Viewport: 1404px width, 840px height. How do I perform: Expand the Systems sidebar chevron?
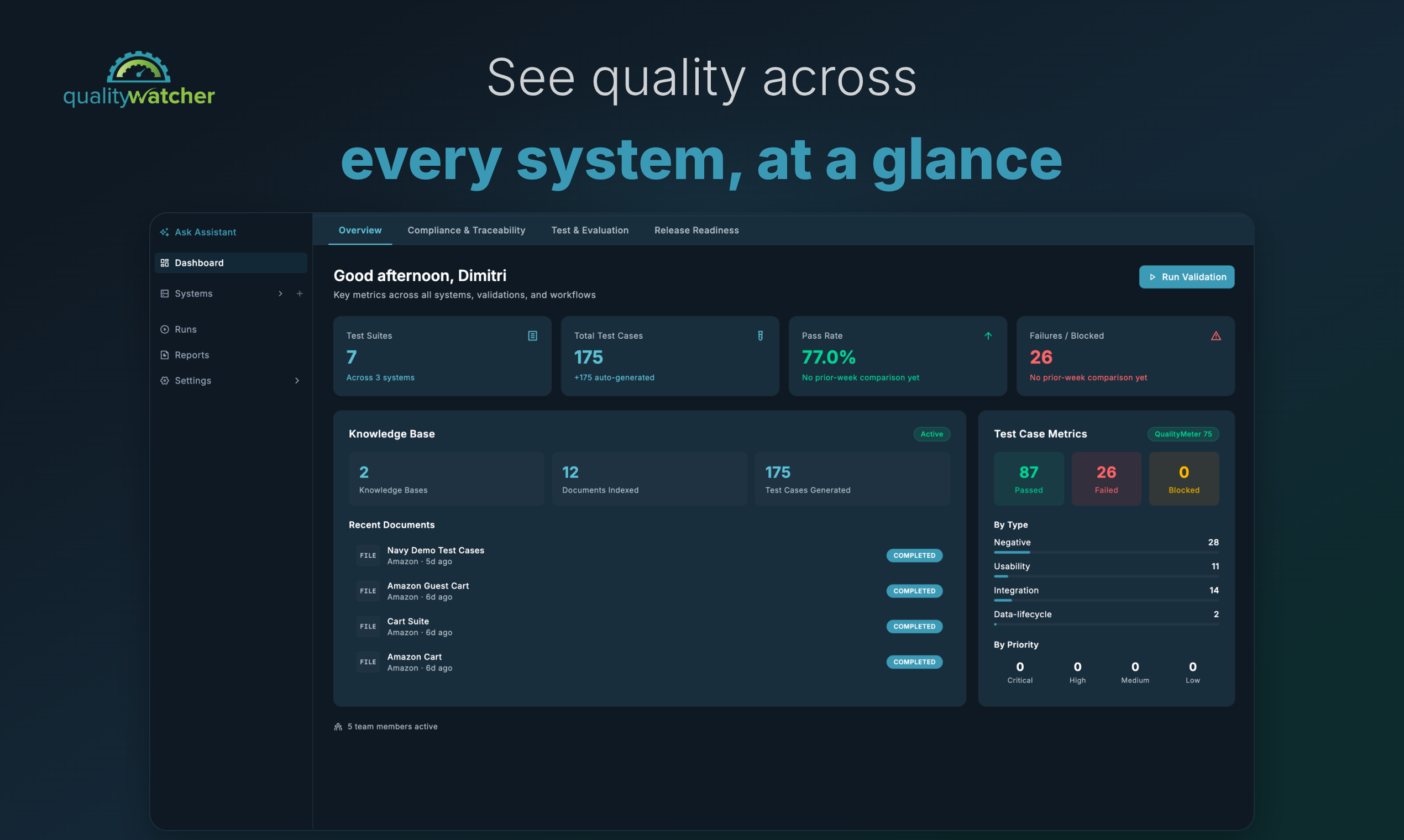pyautogui.click(x=280, y=293)
